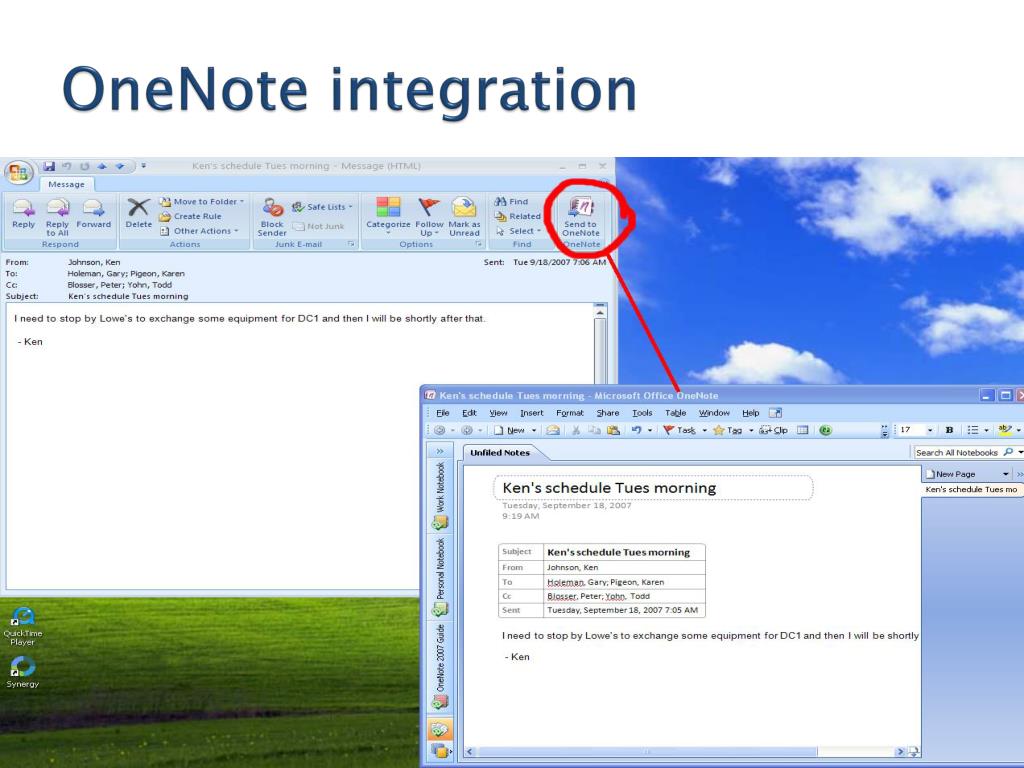
Task: Click the Office button in Outlook message
Action: pos(18,172)
